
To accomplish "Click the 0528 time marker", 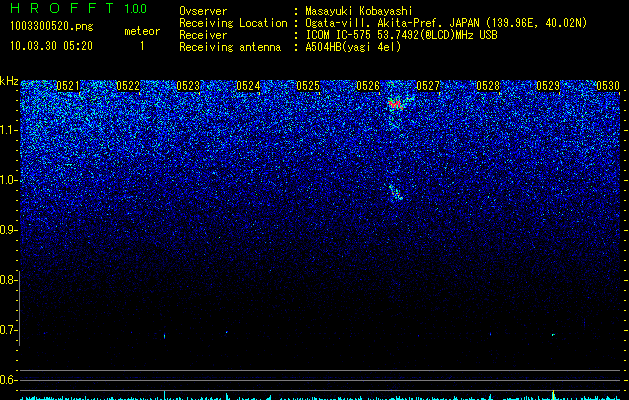I will point(488,86).
